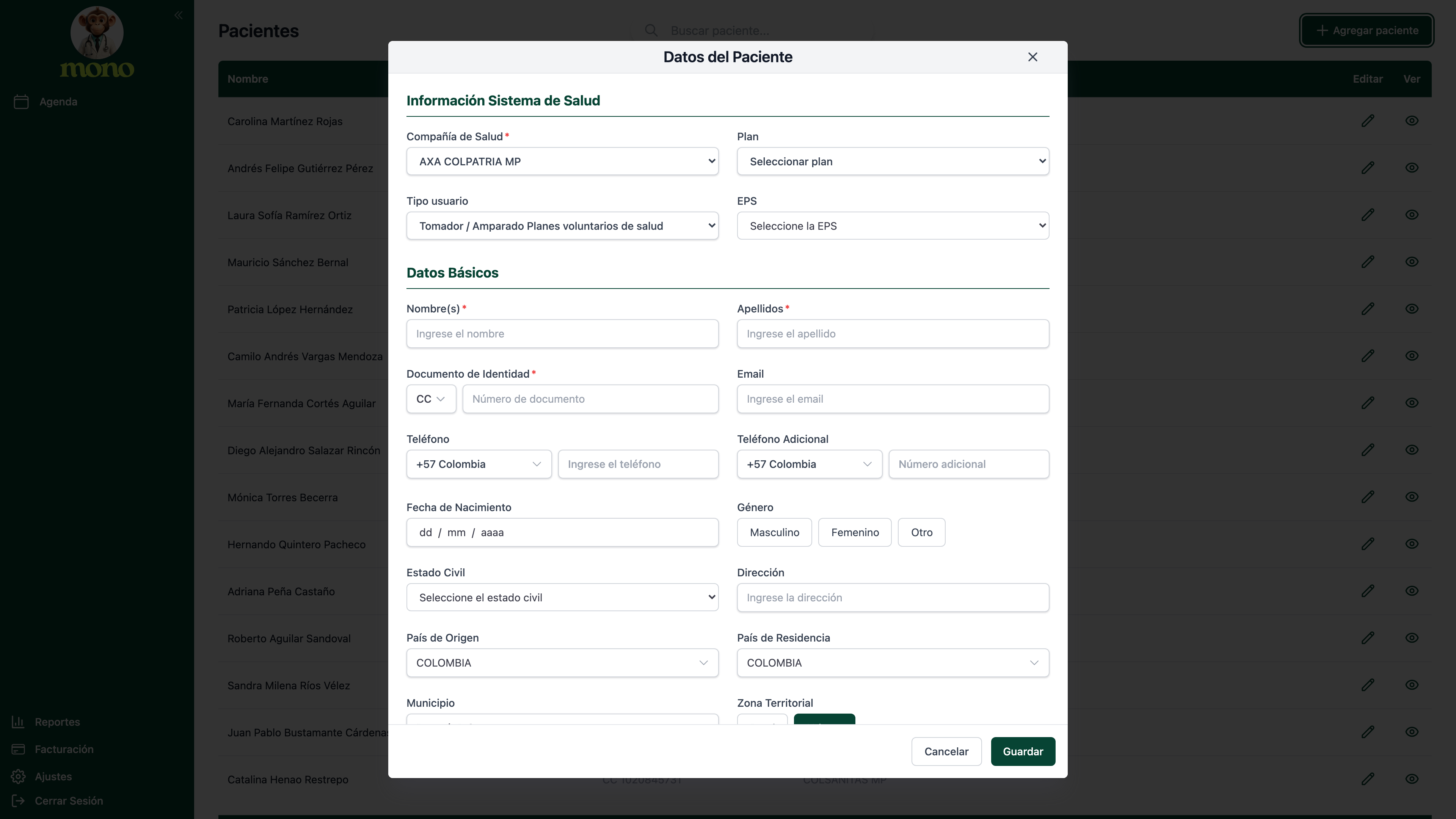Edit Mauricio Sánchez Bernal pencil icon
The height and width of the screenshot is (819, 1456).
[x=1367, y=262]
